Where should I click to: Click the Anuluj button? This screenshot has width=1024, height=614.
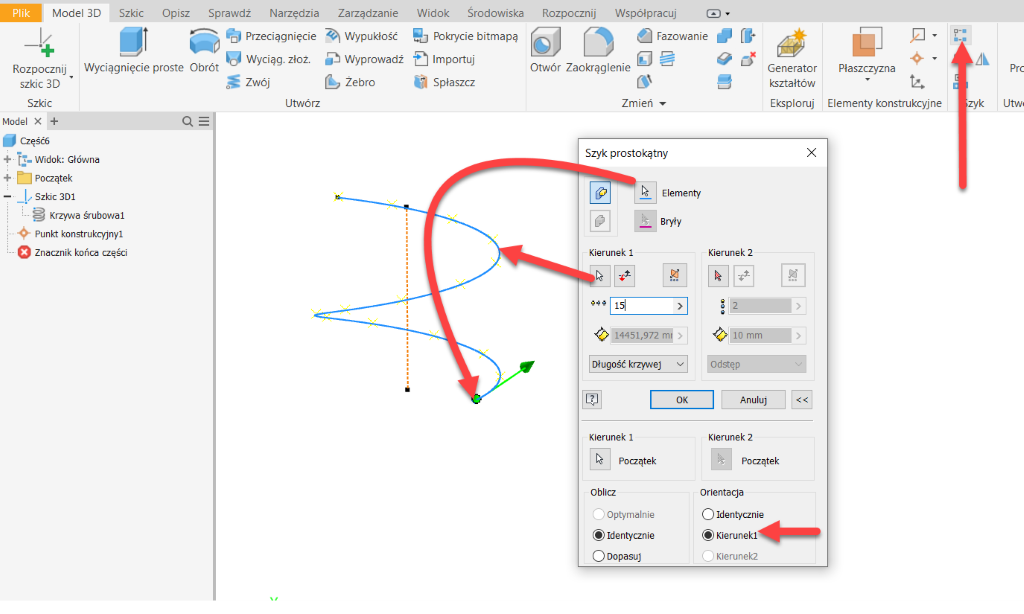752,399
